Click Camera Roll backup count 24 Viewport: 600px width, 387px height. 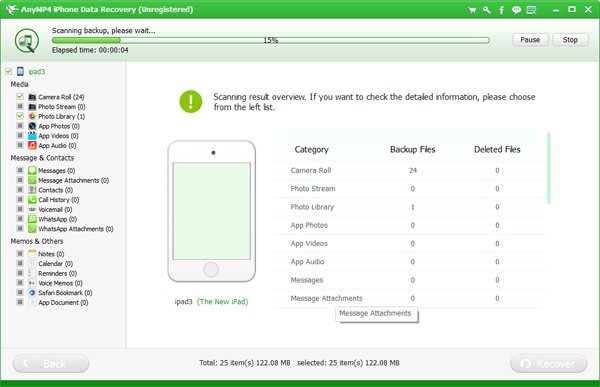click(412, 170)
